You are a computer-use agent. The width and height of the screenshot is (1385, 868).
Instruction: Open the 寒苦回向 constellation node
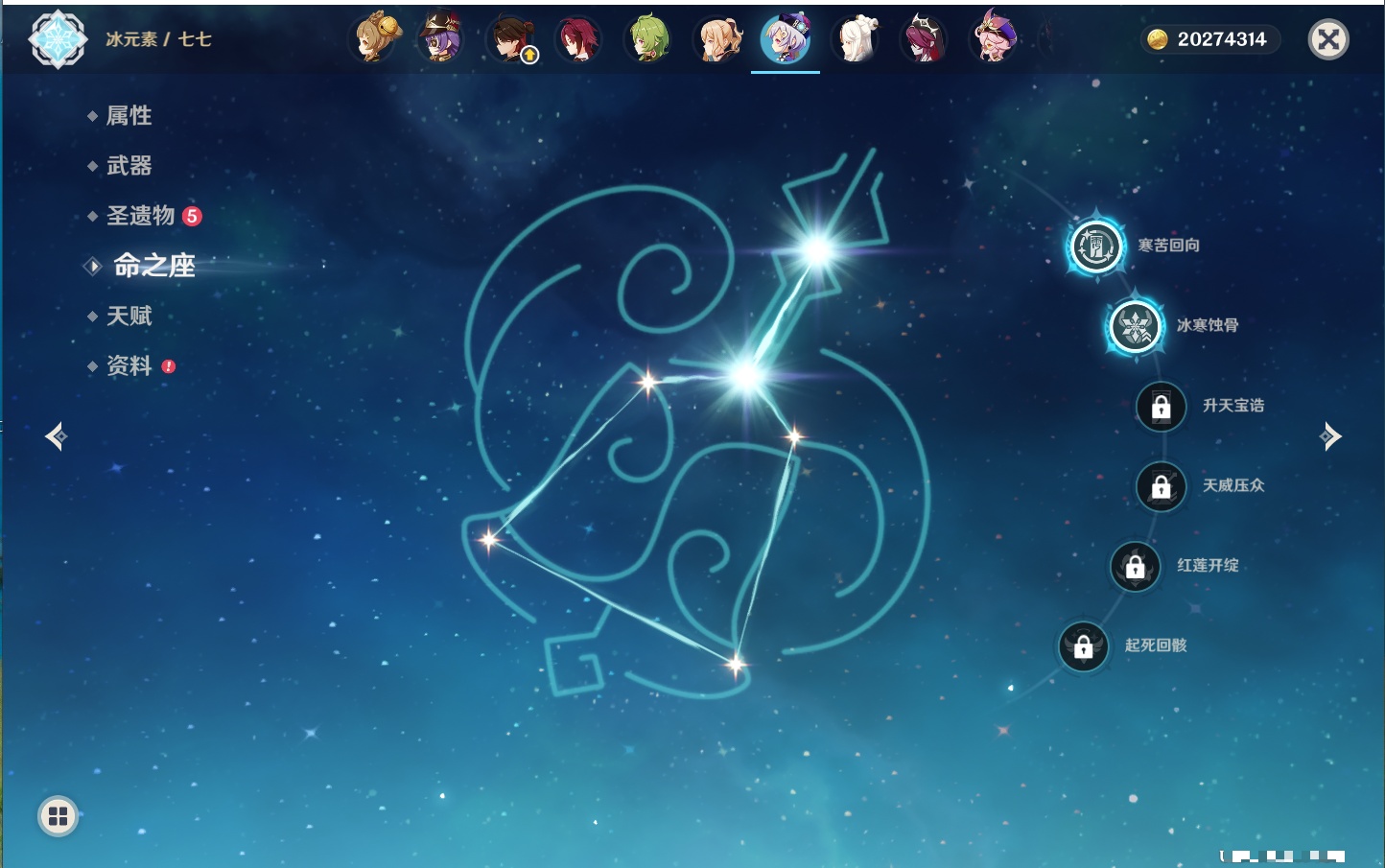point(1095,246)
